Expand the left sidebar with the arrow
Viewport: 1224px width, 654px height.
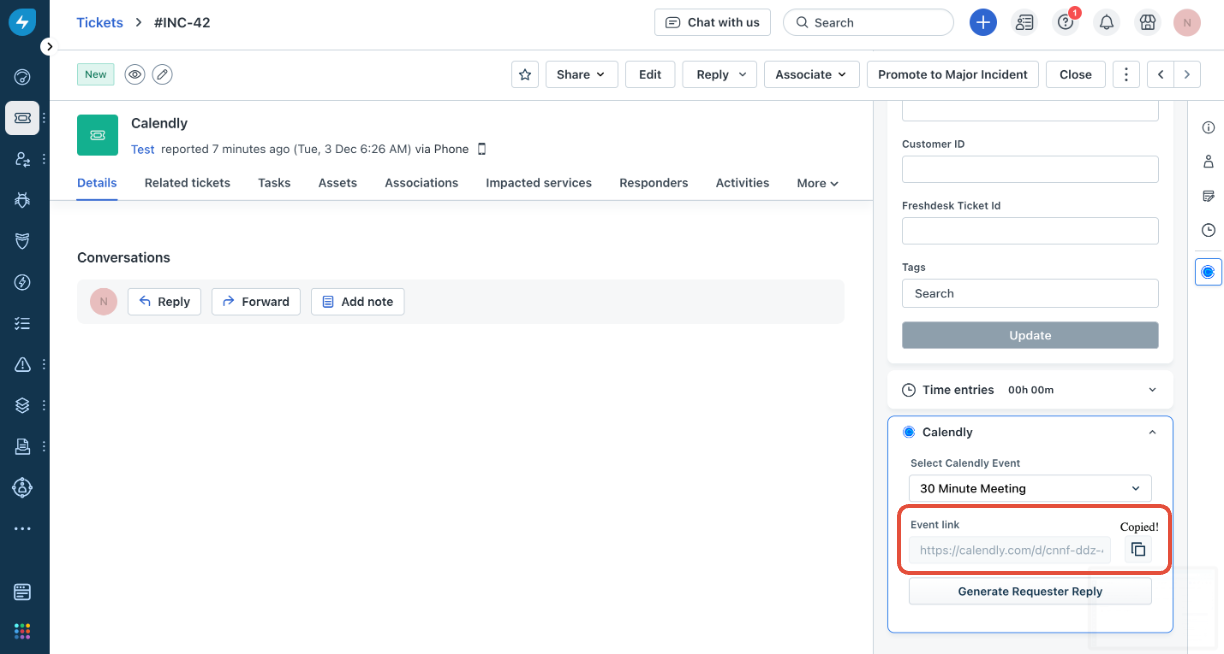48,46
